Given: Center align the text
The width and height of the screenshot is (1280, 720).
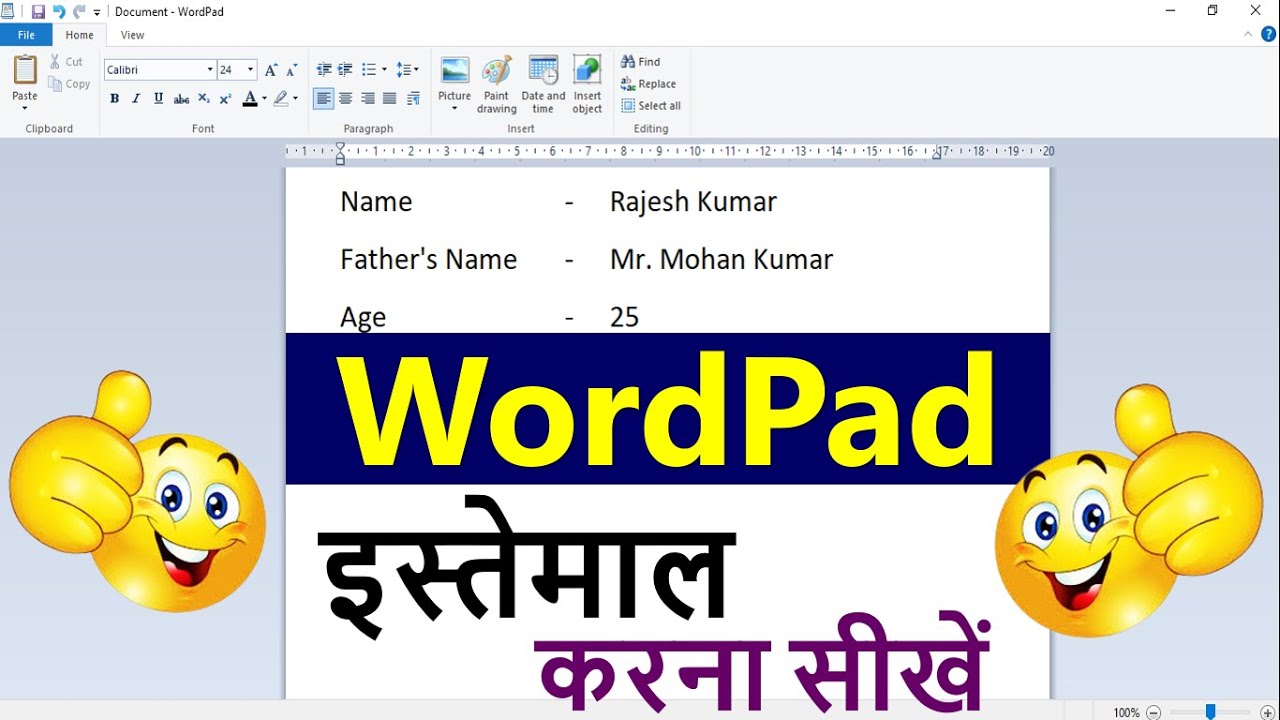Looking at the screenshot, I should [345, 98].
